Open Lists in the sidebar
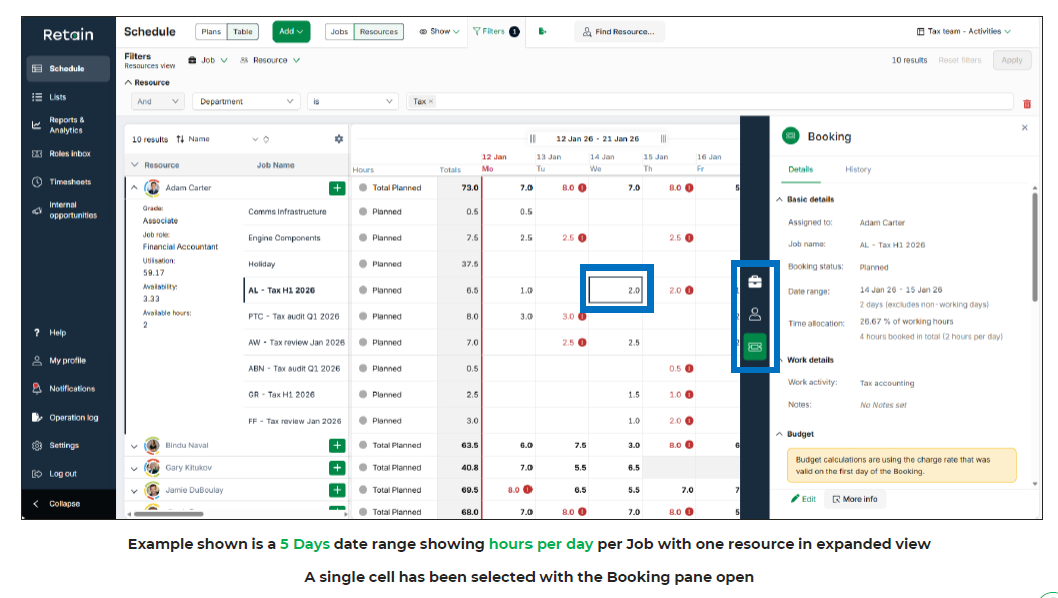The width and height of the screenshot is (1058, 598). [65, 96]
